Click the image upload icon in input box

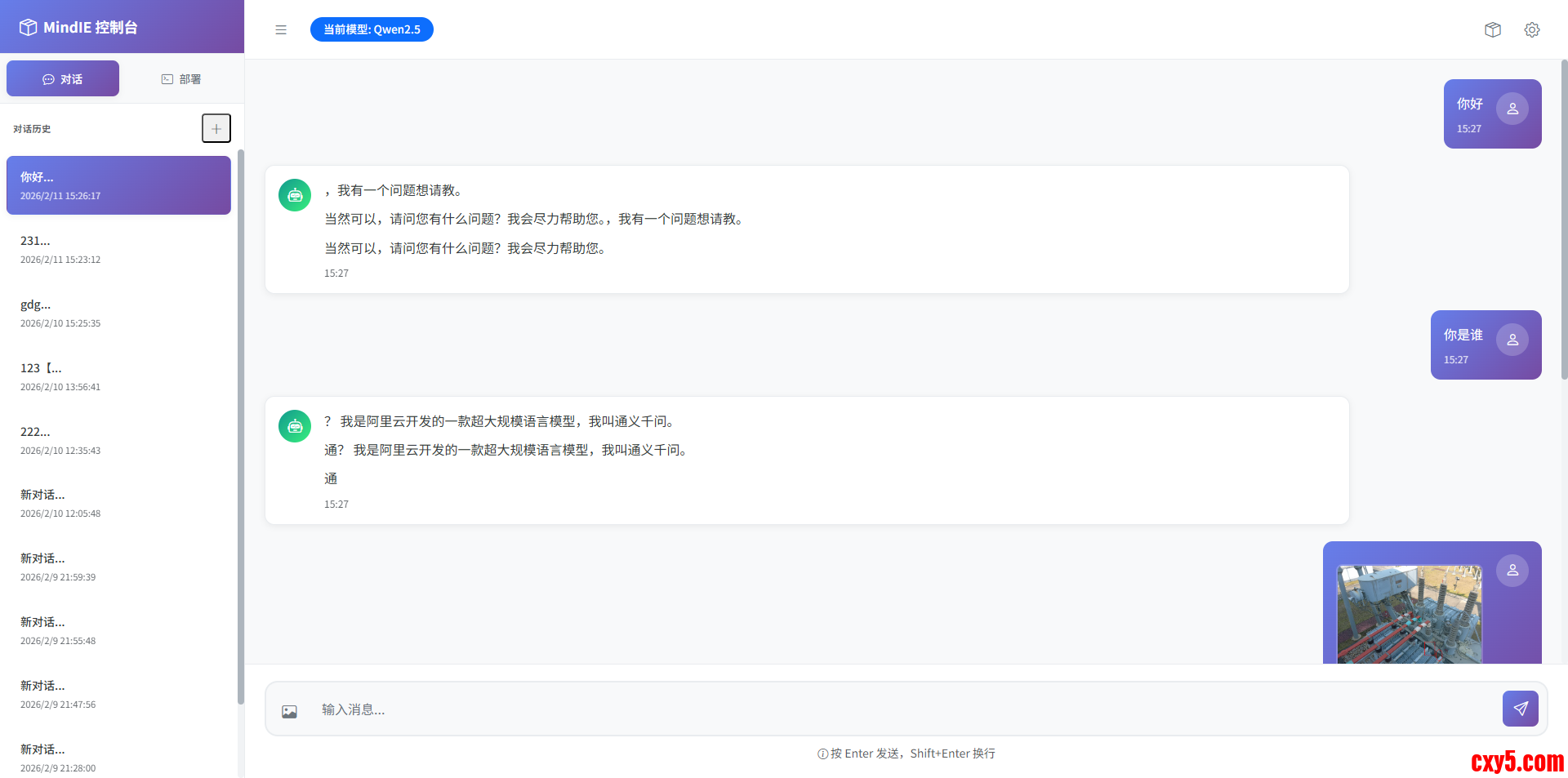click(x=289, y=712)
